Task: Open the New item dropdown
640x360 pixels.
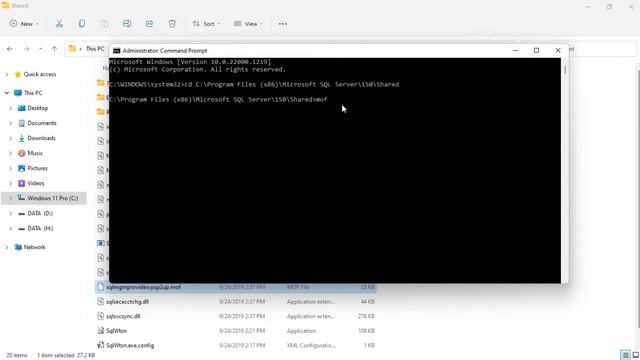Action: pyautogui.click(x=24, y=24)
